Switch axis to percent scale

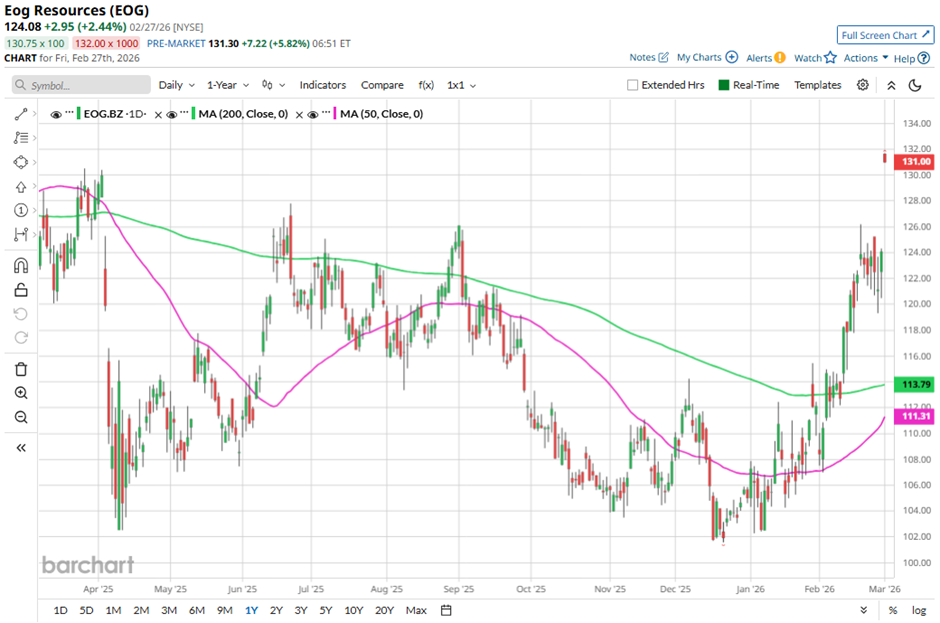pyautogui.click(x=893, y=610)
